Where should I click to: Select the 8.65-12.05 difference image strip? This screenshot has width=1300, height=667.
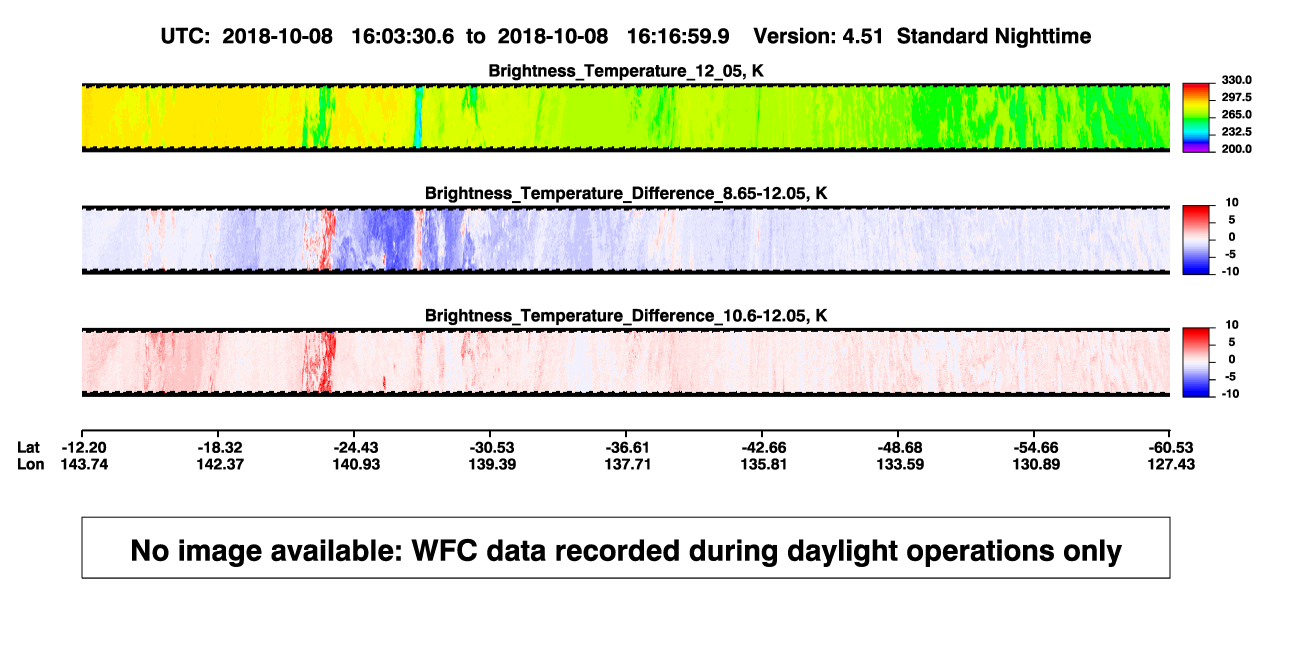click(626, 240)
